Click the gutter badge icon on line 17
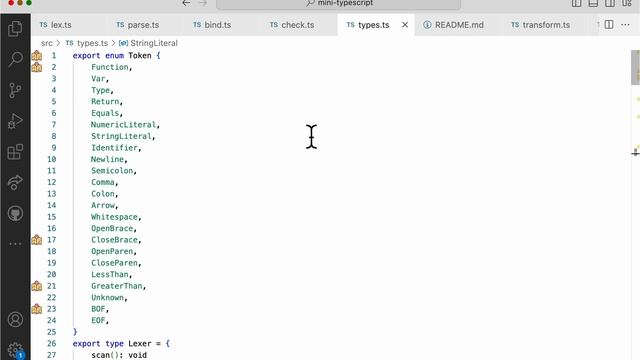The image size is (640, 360). (x=37, y=240)
